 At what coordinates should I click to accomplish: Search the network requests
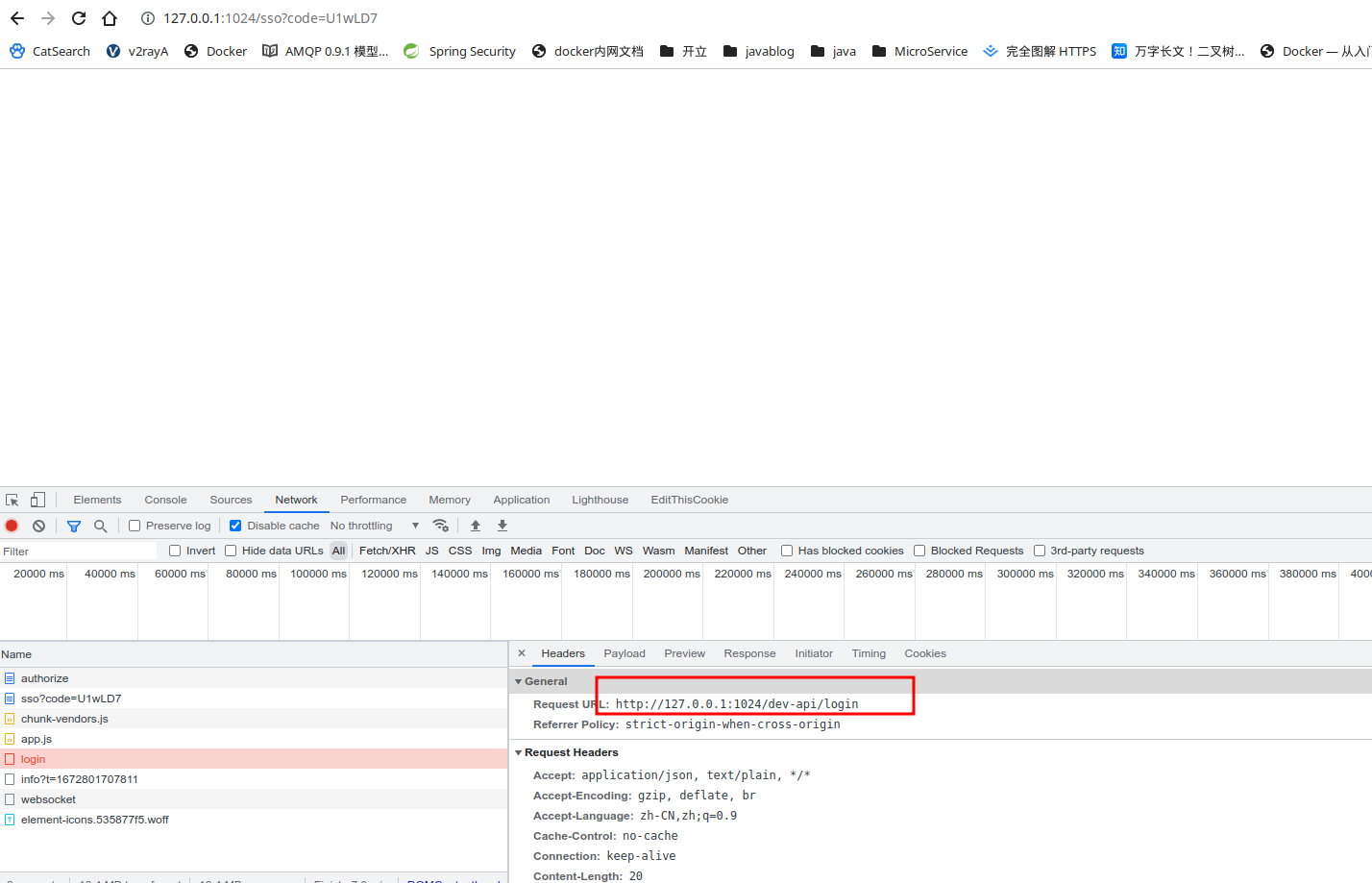[100, 526]
